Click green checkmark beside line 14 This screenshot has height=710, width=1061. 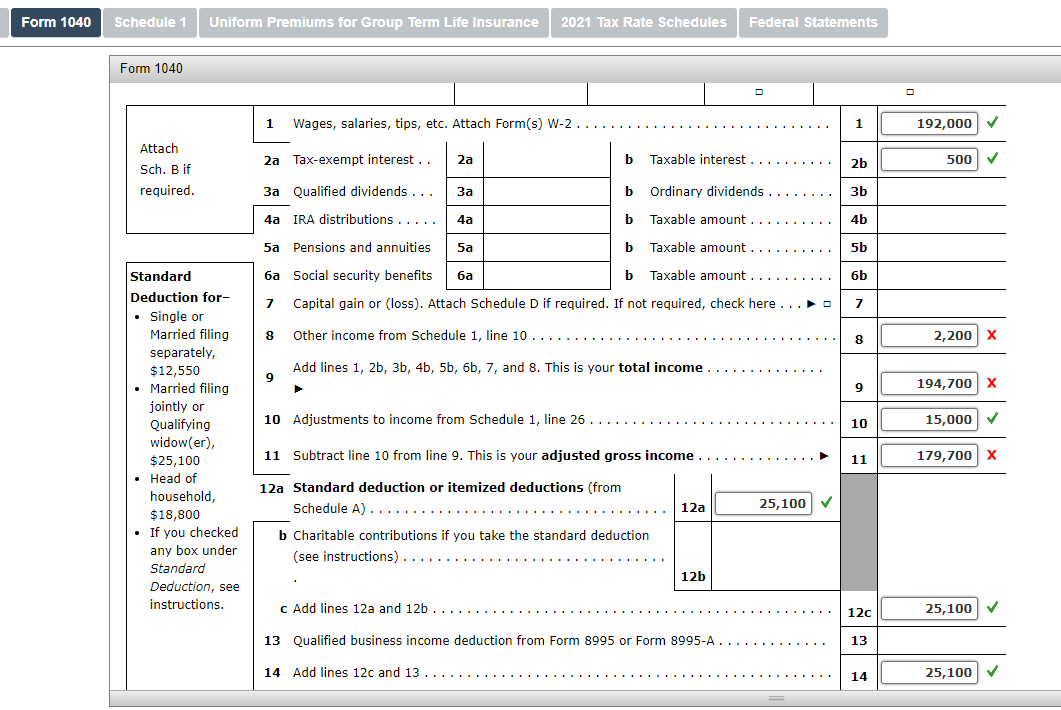point(993,671)
